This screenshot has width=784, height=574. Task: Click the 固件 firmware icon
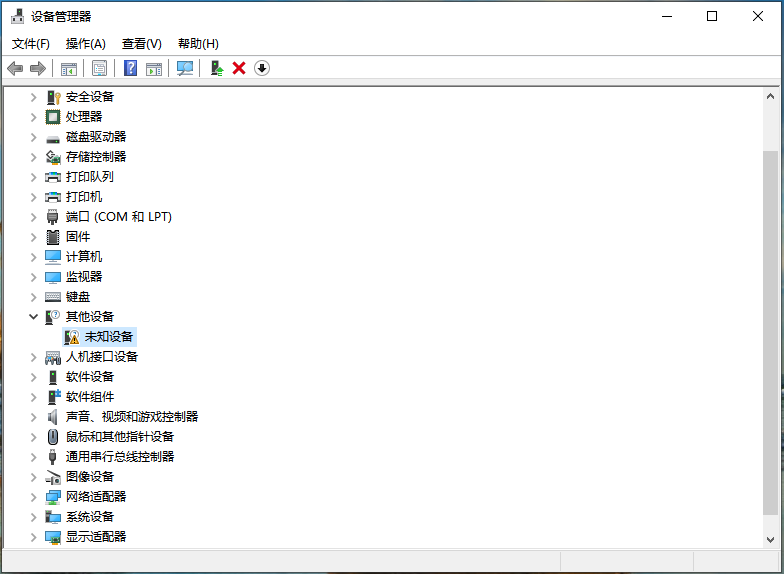pyautogui.click(x=52, y=237)
